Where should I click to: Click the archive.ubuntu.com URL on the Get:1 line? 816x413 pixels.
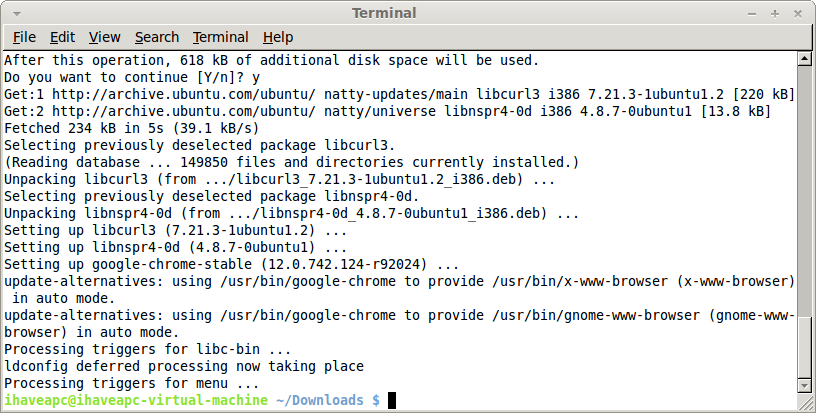(x=184, y=94)
